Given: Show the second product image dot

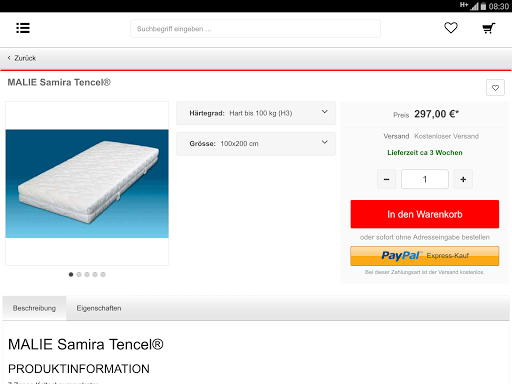Looking at the screenshot, I should click(x=79, y=274).
